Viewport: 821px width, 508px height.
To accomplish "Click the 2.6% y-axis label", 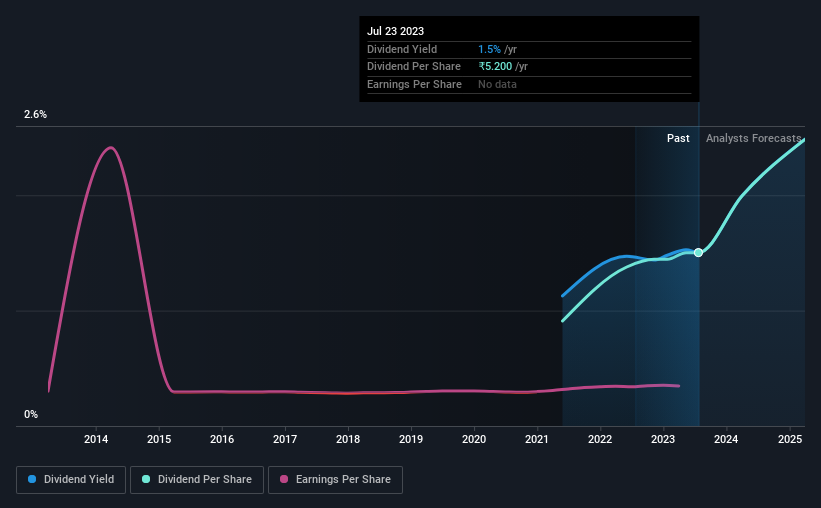I will pyautogui.click(x=35, y=114).
